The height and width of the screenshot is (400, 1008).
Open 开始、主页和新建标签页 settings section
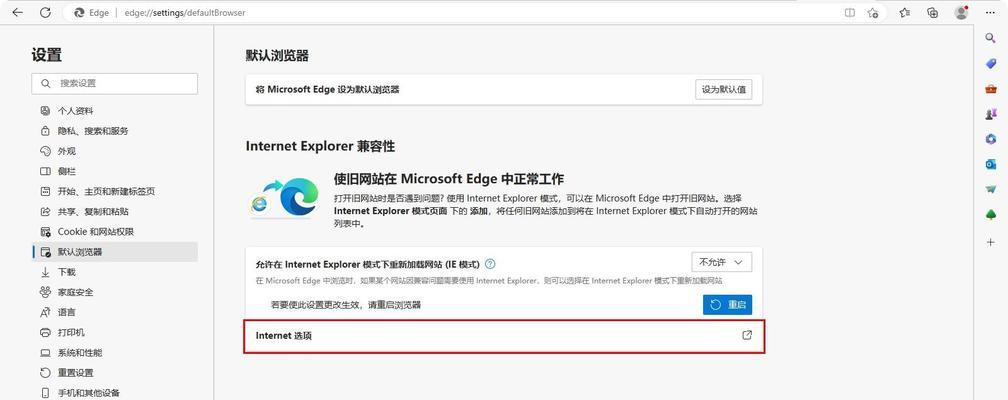click(115, 191)
